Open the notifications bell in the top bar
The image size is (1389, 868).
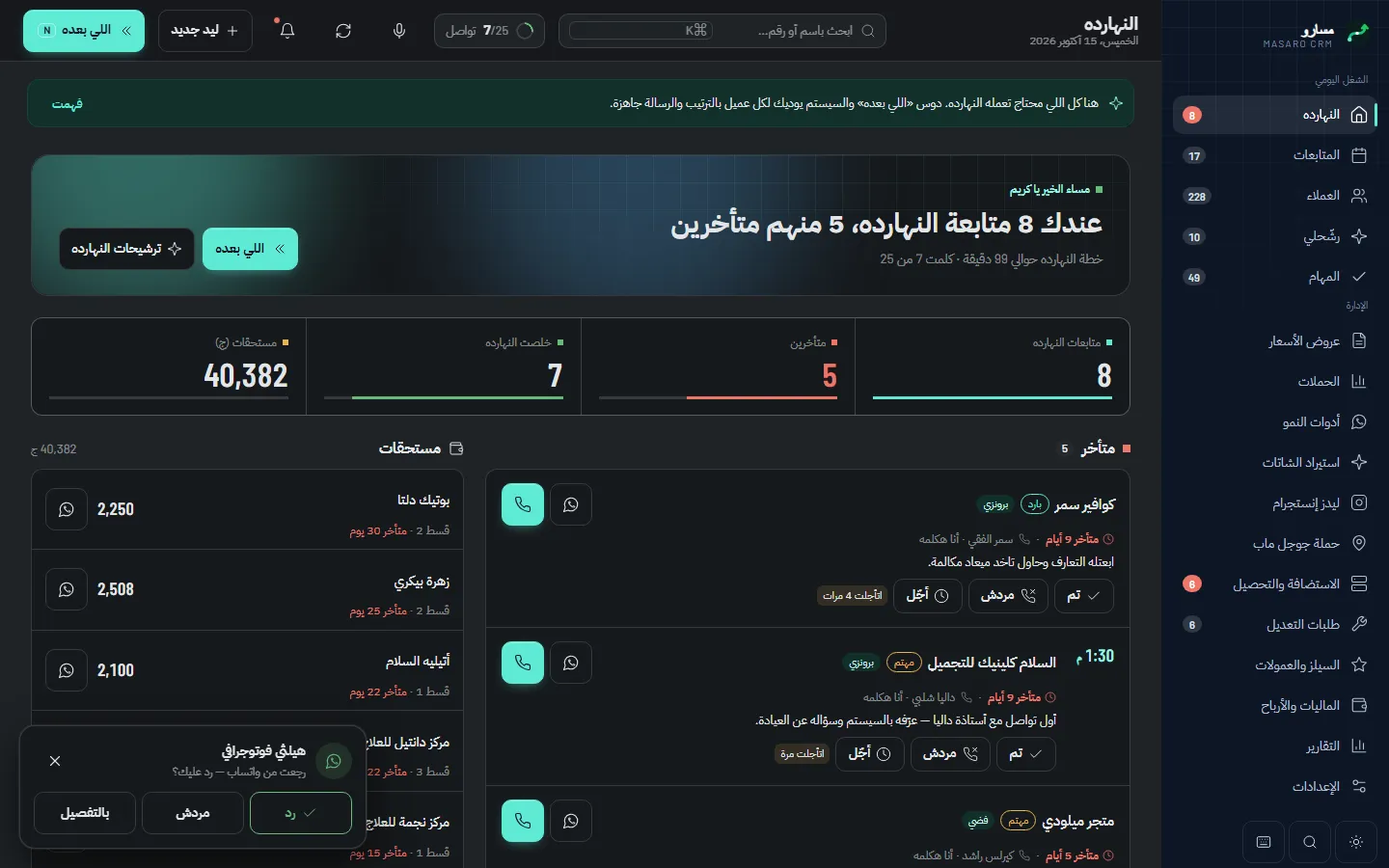coord(286,31)
